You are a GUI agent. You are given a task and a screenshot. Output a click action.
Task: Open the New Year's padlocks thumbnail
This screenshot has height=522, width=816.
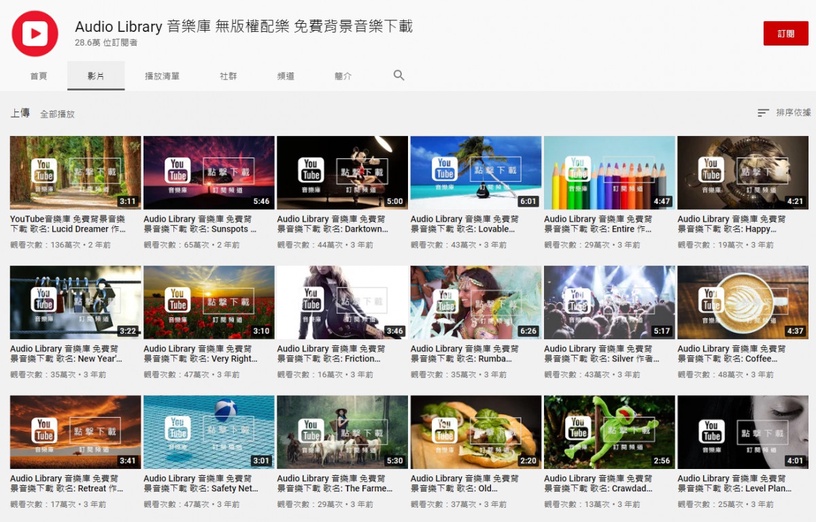[x=75, y=302]
